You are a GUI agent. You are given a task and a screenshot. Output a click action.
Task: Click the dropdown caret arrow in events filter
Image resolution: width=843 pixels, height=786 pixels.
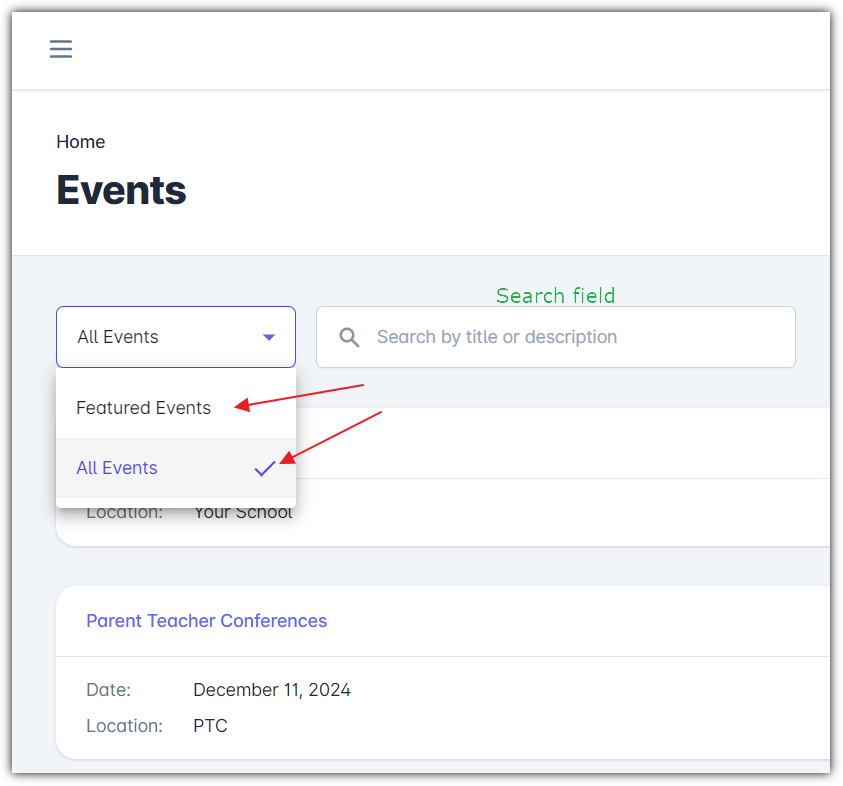(268, 337)
